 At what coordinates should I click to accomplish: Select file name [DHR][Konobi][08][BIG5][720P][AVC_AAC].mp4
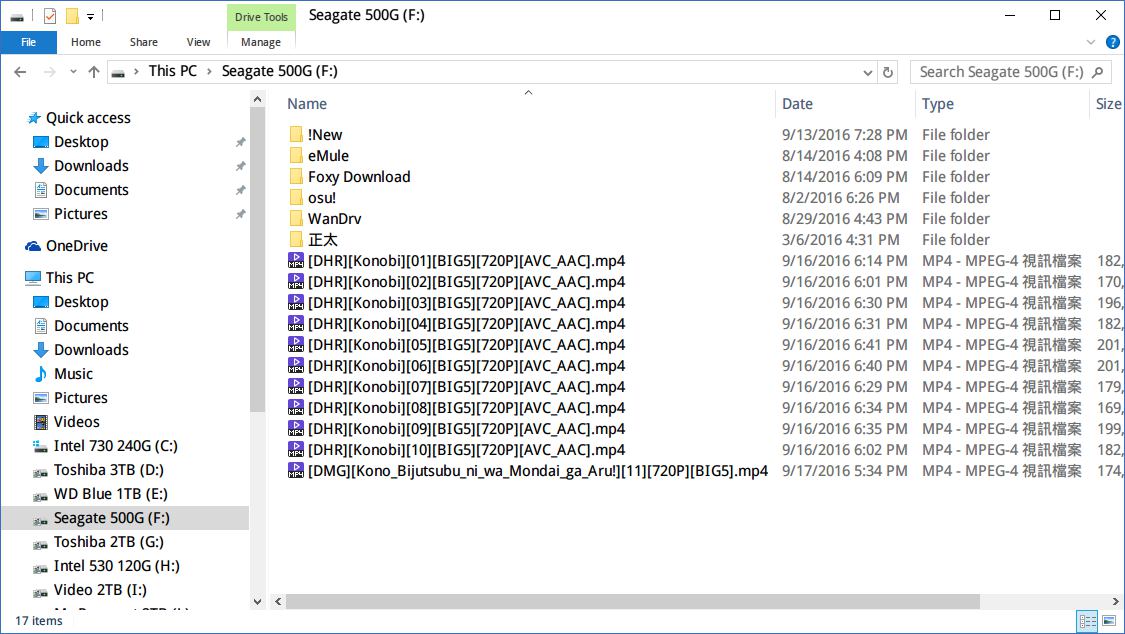[466, 408]
